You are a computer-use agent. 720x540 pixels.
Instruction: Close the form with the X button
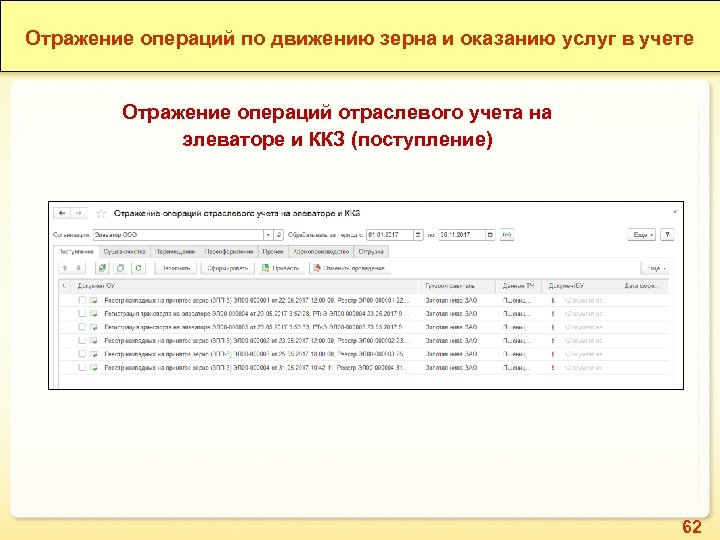(675, 212)
